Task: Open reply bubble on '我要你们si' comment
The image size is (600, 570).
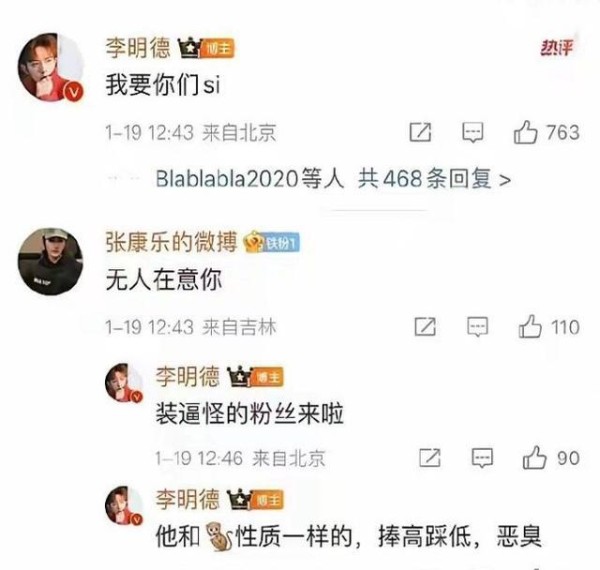Action: [x=473, y=133]
